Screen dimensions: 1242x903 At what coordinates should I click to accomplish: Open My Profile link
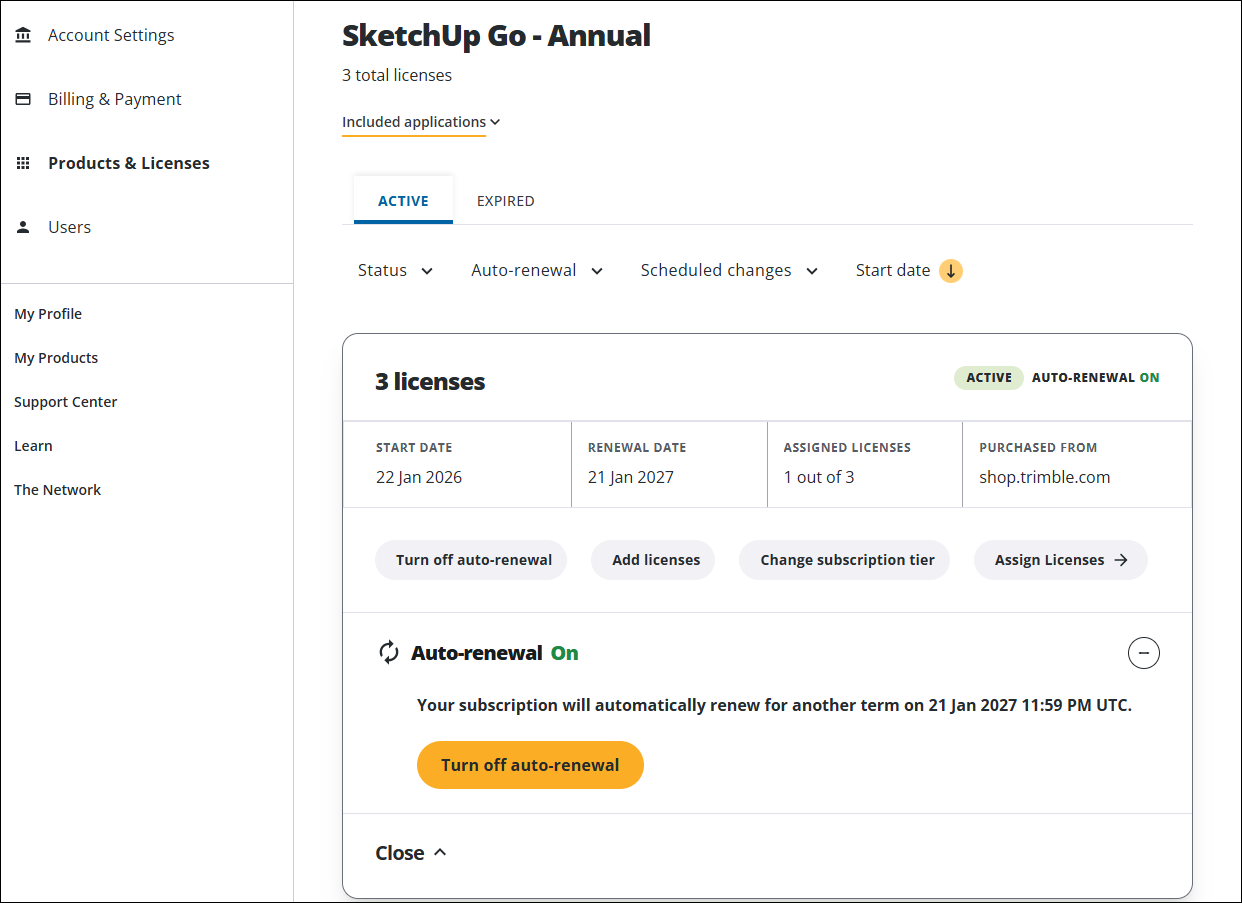pos(48,314)
